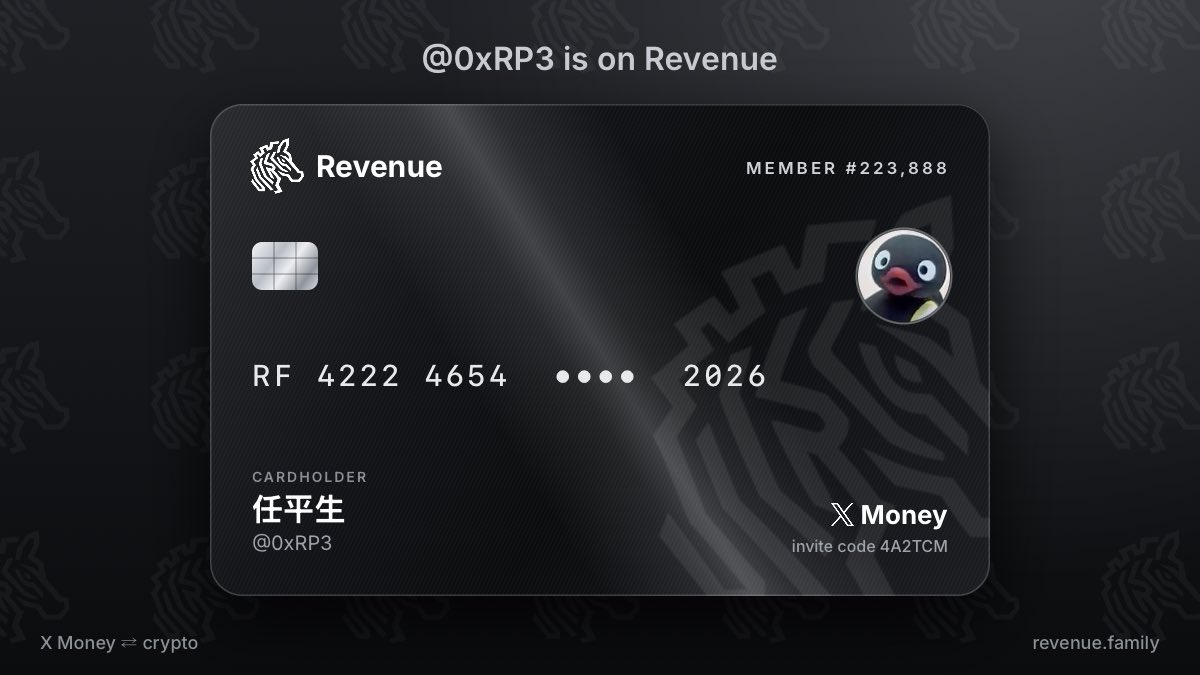Click the "MEMBER #223,888" text

point(847,168)
